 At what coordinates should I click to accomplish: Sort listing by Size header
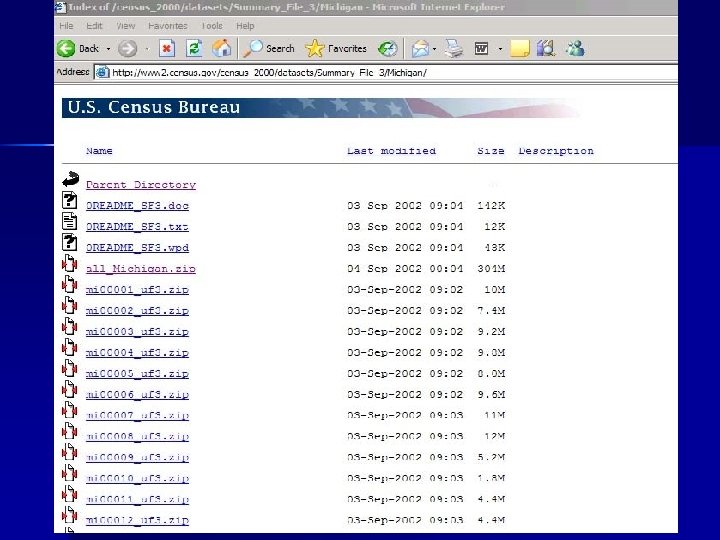(491, 151)
